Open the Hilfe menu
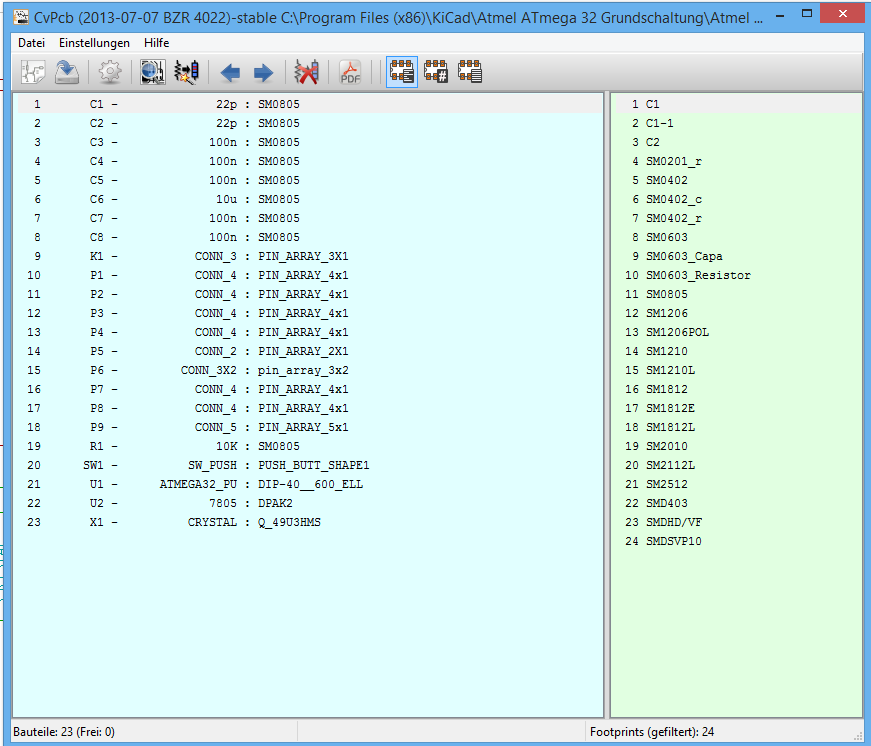871x746 pixels. (156, 43)
